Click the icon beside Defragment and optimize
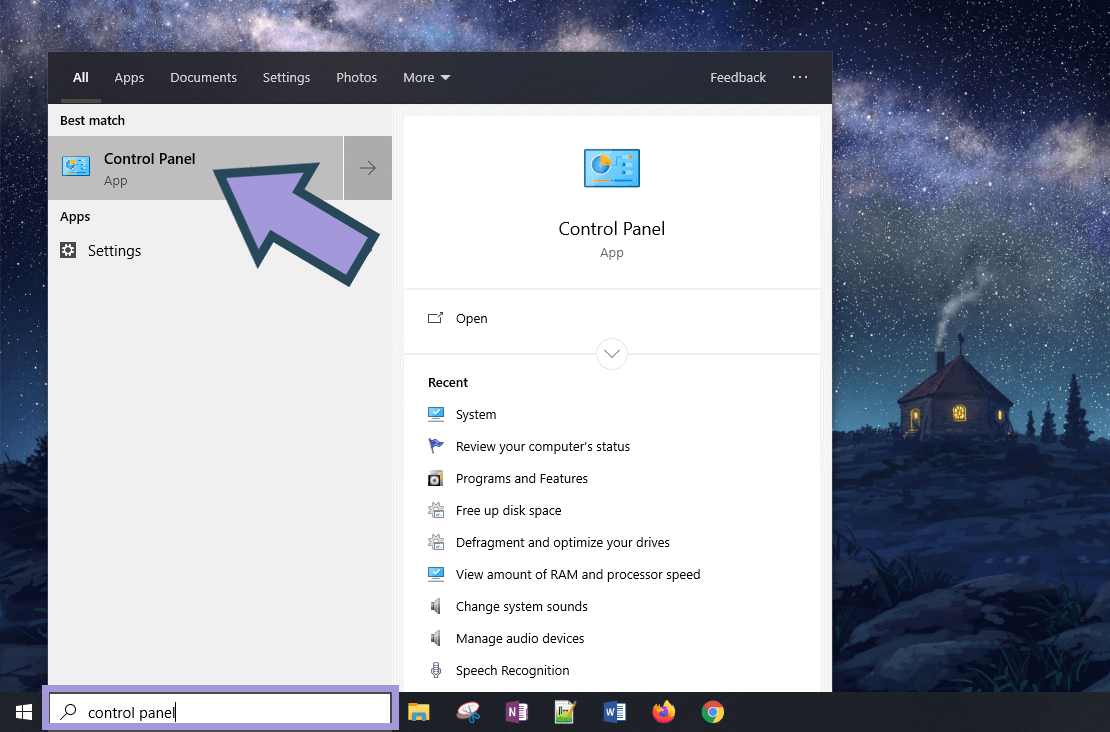Screen dimensions: 1110x732 tap(436, 542)
